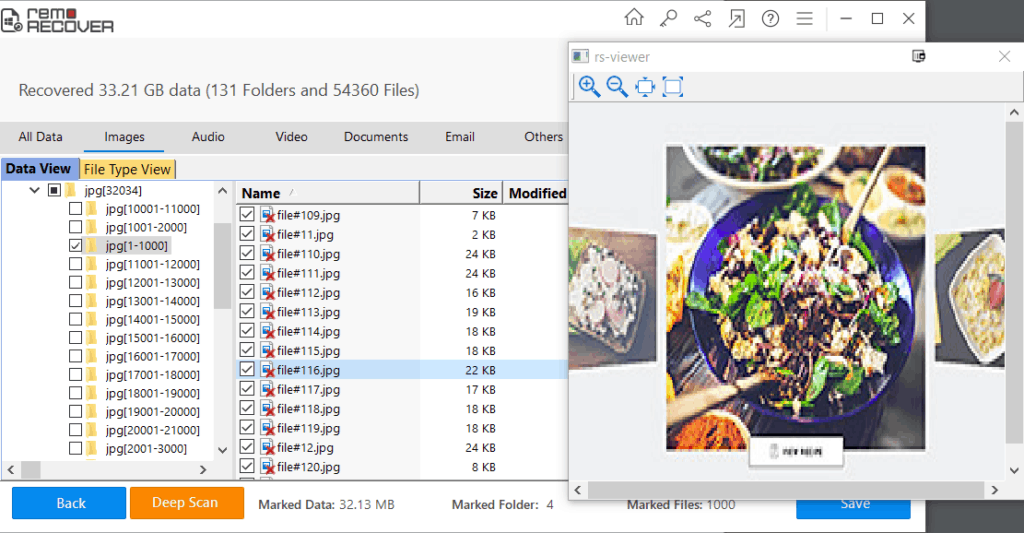Click the Deep Scan button
1024x533 pixels.
click(186, 503)
